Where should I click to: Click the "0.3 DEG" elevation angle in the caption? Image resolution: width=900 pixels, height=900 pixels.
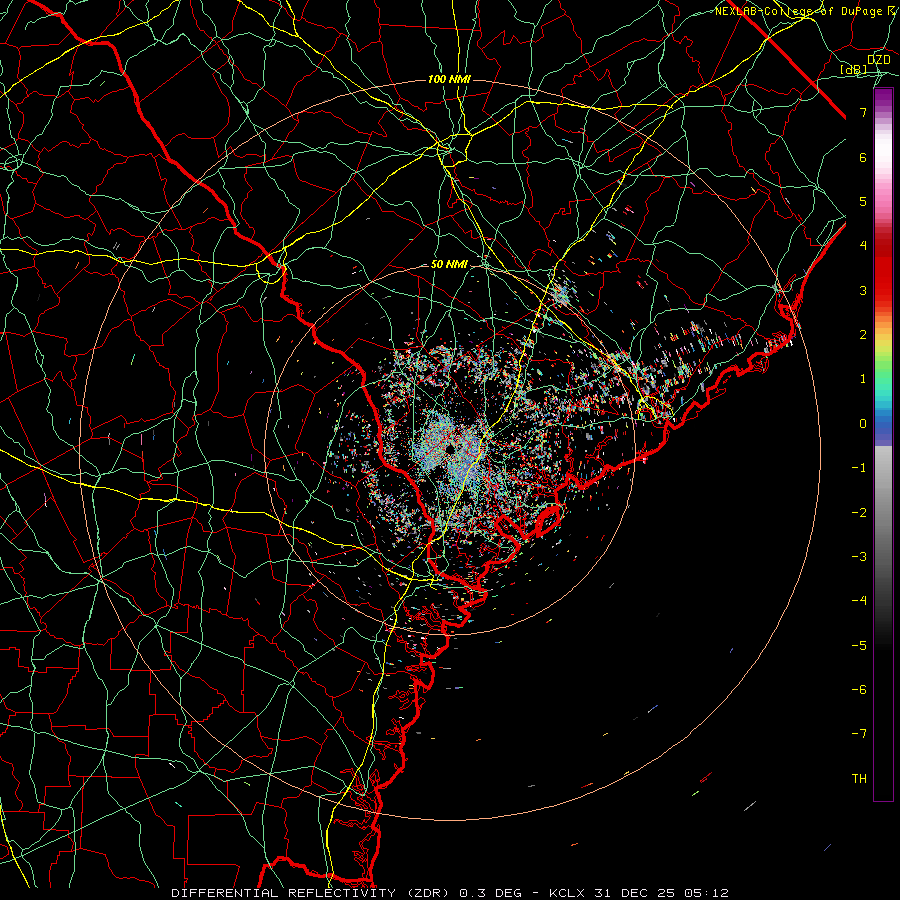(491, 893)
